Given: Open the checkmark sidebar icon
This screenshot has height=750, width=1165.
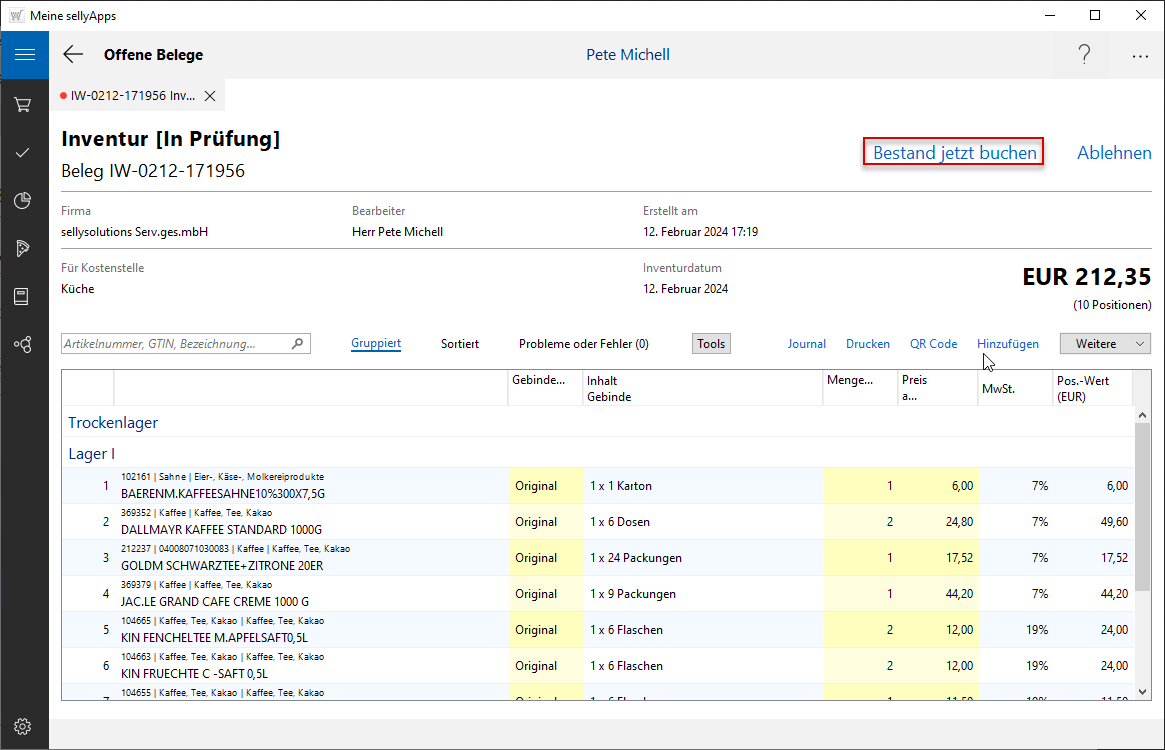Looking at the screenshot, I should 23,153.
